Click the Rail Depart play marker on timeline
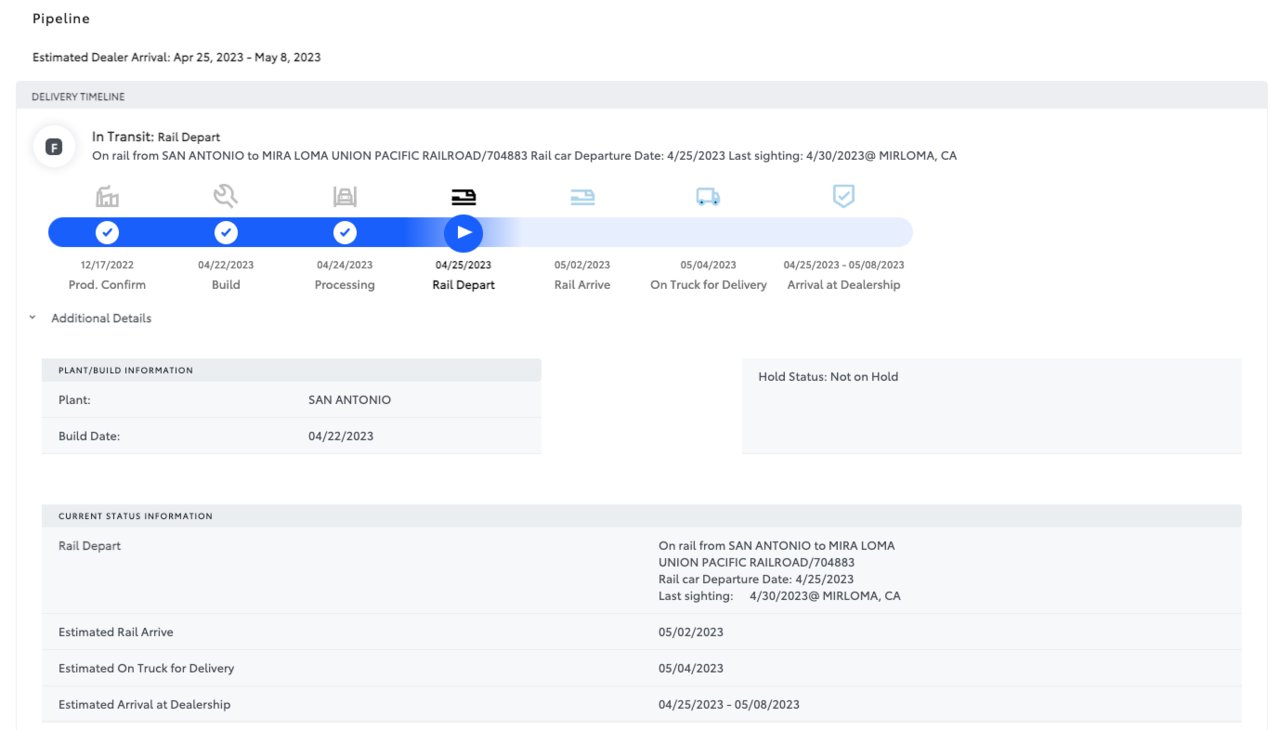The height and width of the screenshot is (730, 1279). click(x=464, y=233)
